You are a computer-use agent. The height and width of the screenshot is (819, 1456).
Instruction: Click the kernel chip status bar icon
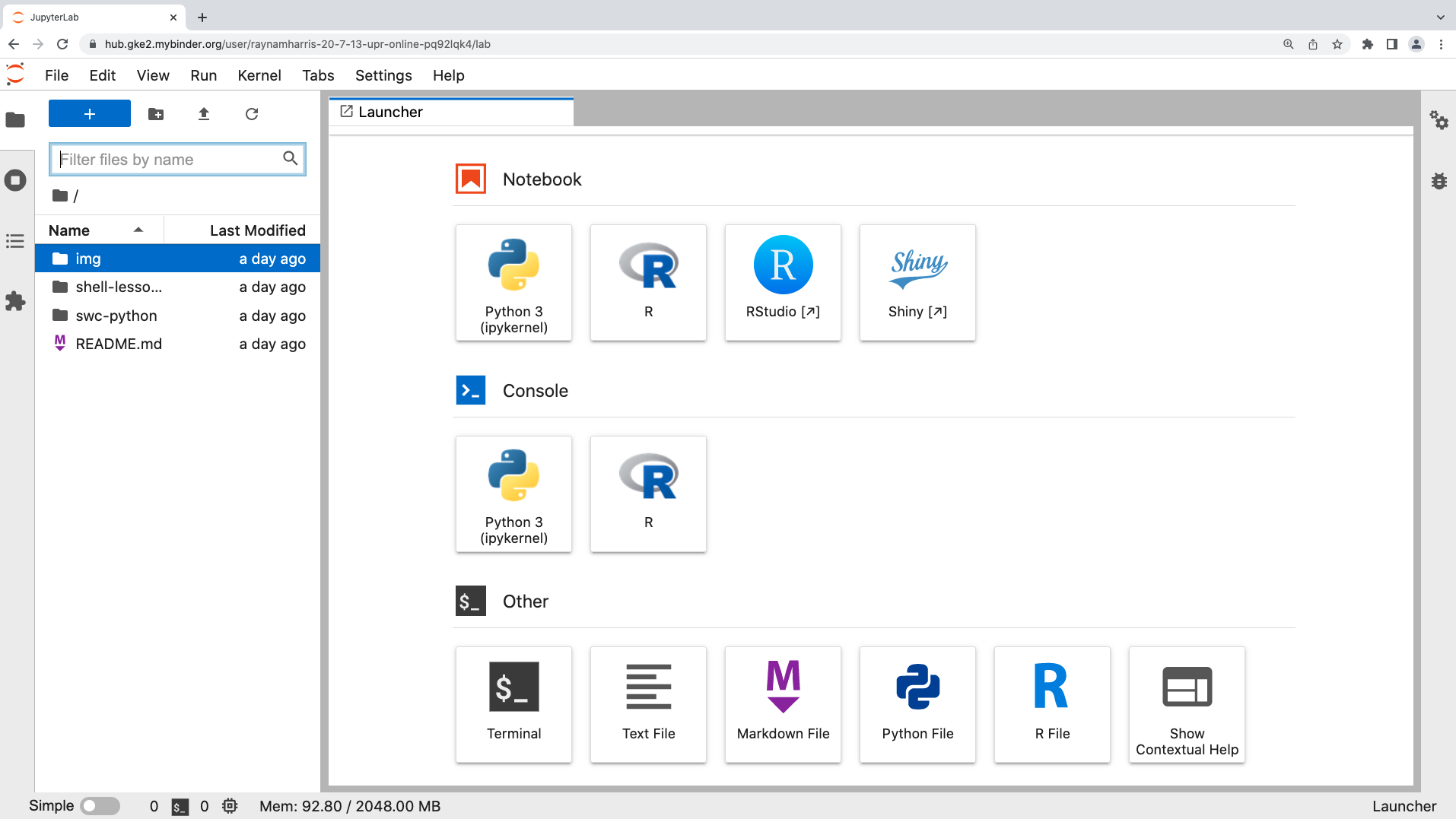coord(230,806)
